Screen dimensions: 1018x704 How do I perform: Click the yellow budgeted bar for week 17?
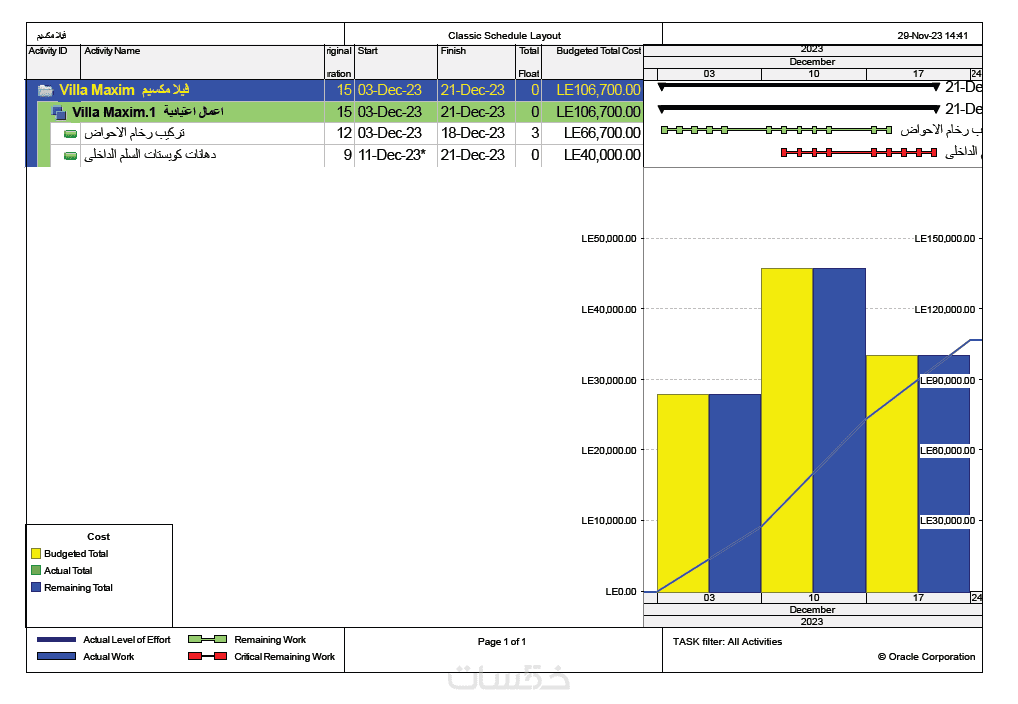(892, 473)
